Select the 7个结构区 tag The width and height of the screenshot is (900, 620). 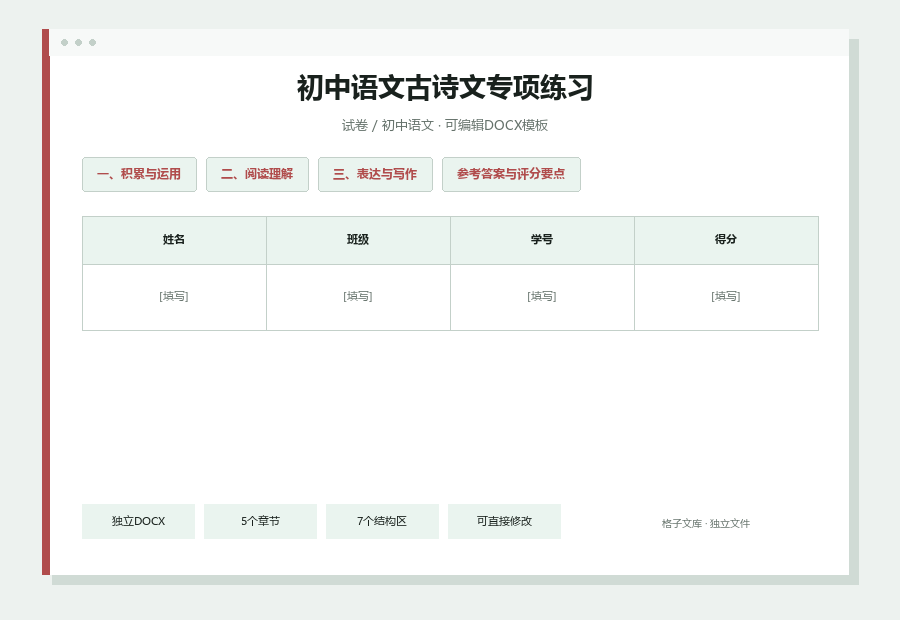(x=382, y=521)
